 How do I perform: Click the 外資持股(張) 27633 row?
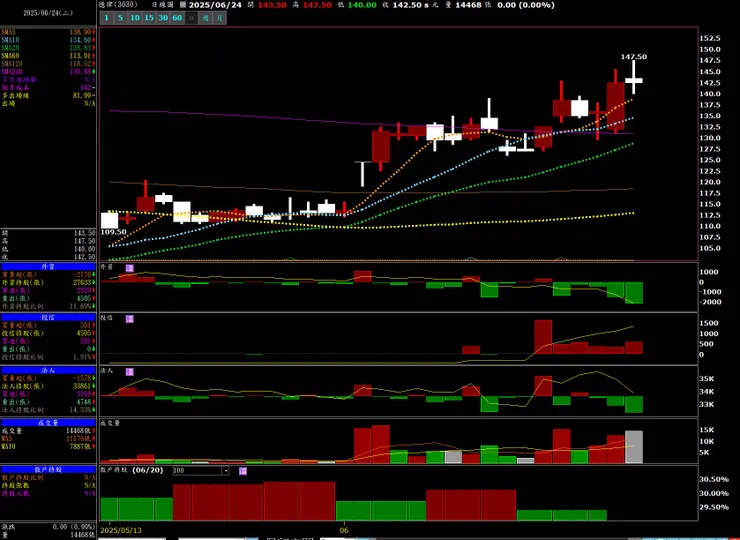pyautogui.click(x=48, y=282)
